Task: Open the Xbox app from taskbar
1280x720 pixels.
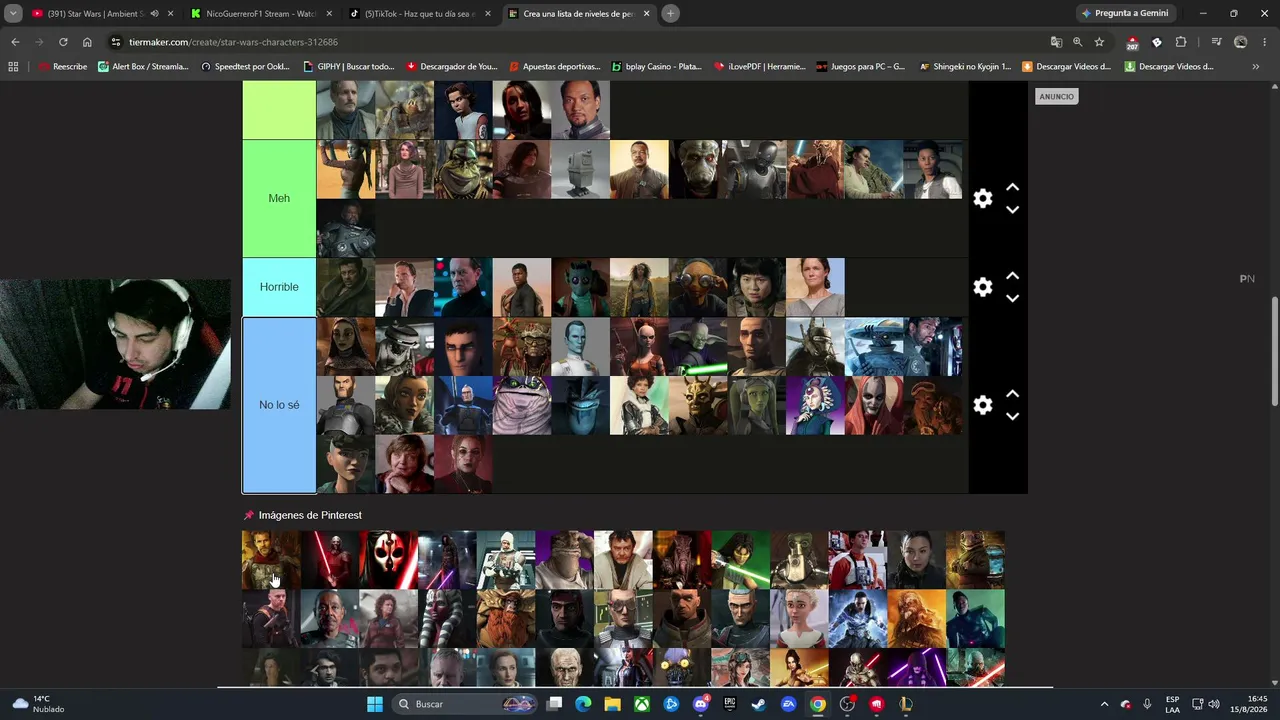Action: coord(641,704)
